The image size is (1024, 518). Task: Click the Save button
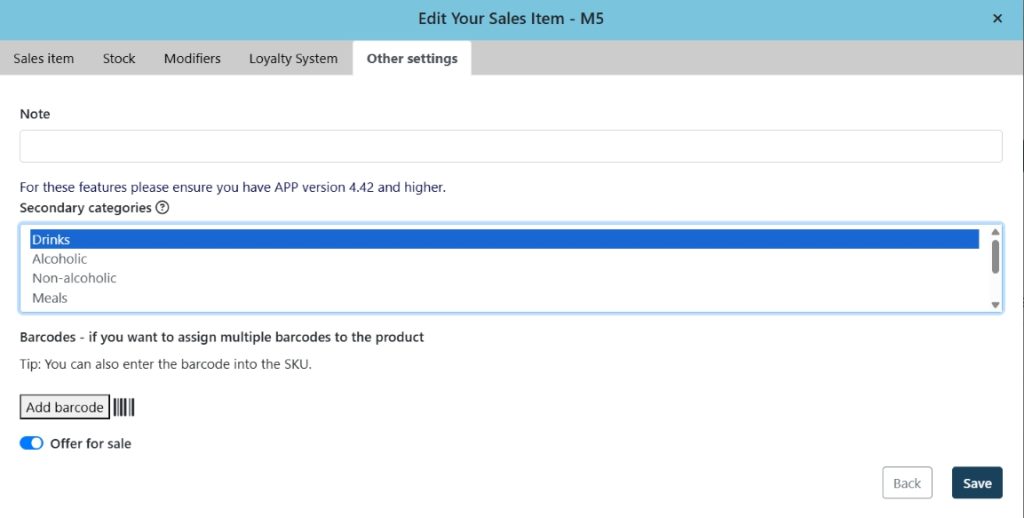click(976, 483)
